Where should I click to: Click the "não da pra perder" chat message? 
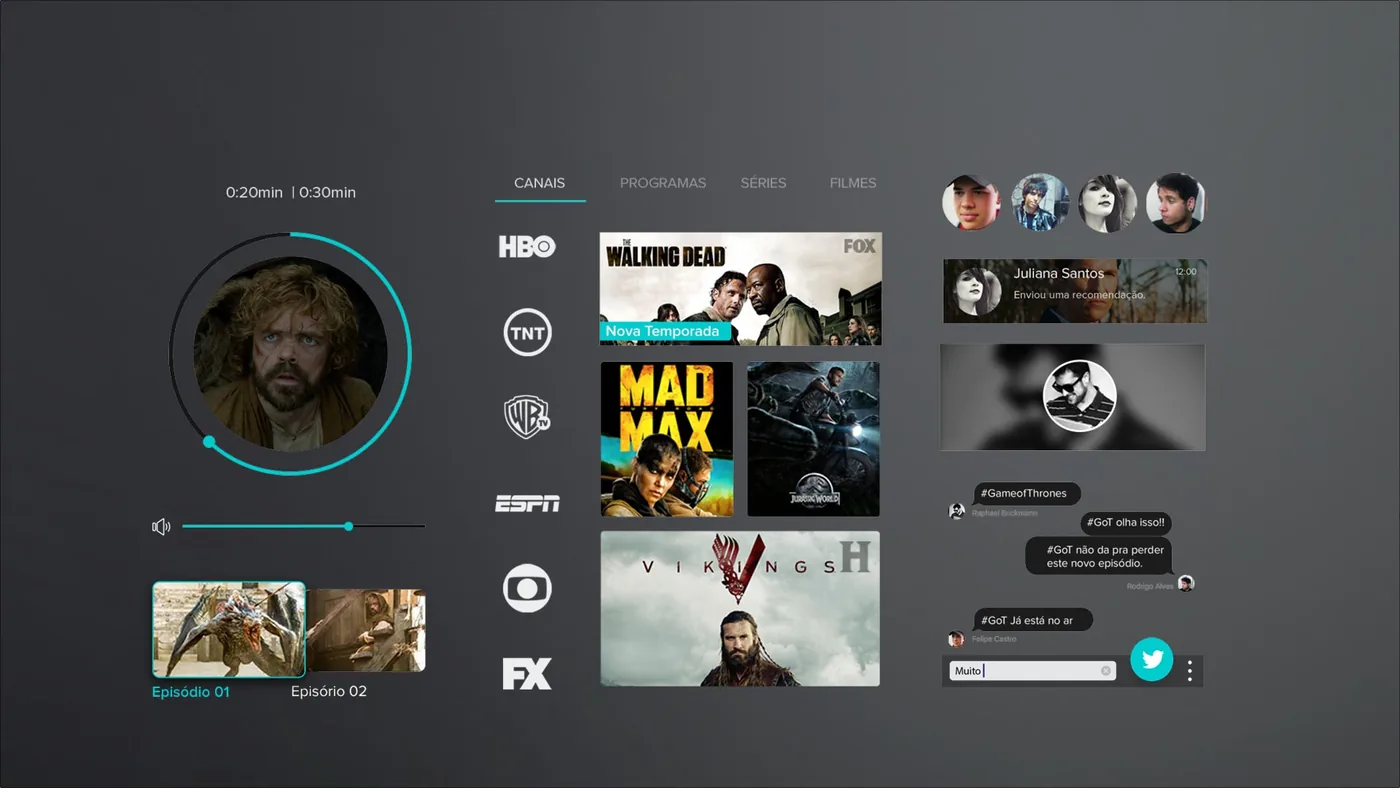[1099, 556]
